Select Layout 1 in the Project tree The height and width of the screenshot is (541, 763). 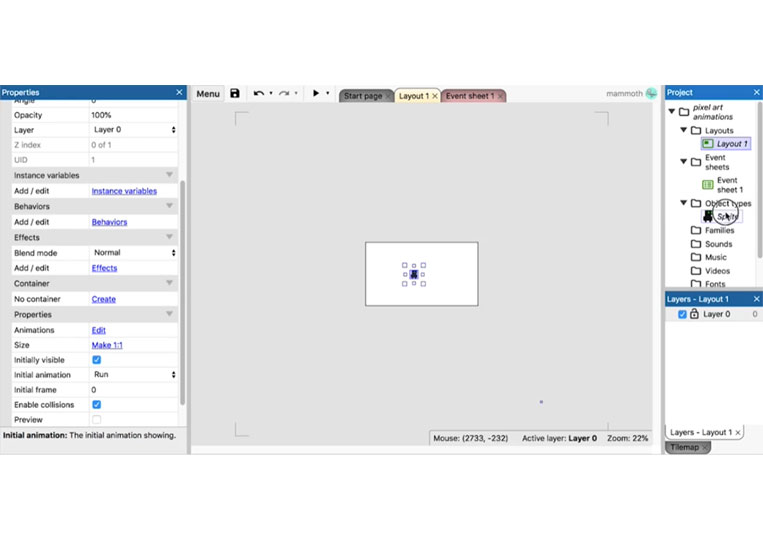point(726,144)
